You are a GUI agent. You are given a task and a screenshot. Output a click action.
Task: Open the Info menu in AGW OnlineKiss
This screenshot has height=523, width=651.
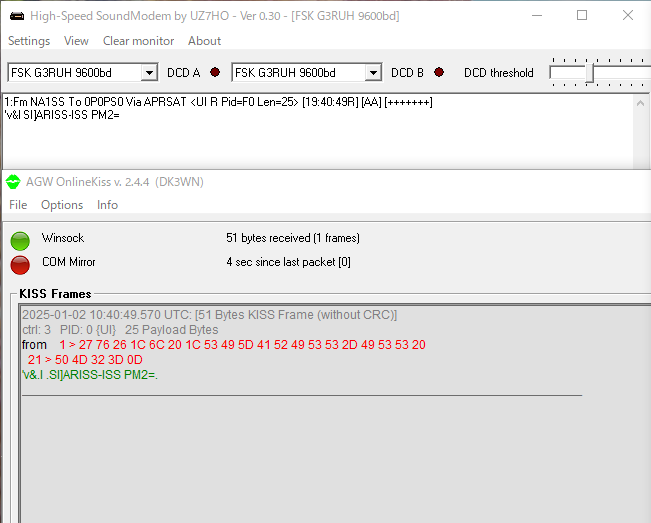pyautogui.click(x=107, y=205)
